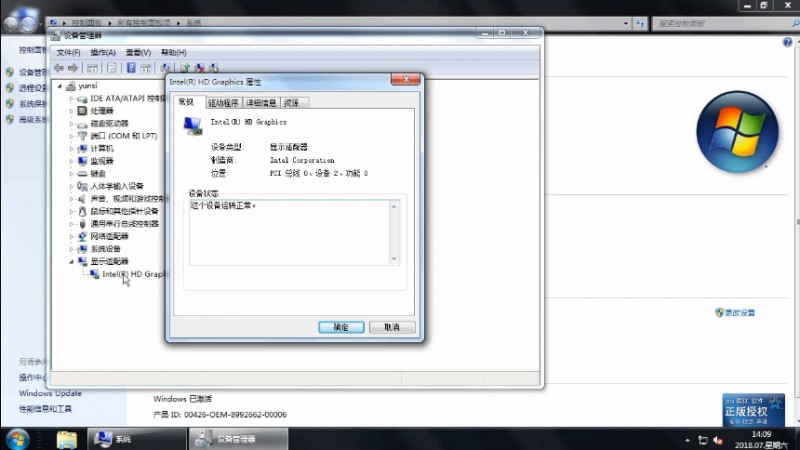Select the 常规 tab
Image resolution: width=800 pixels, height=450 pixels.
tap(187, 102)
